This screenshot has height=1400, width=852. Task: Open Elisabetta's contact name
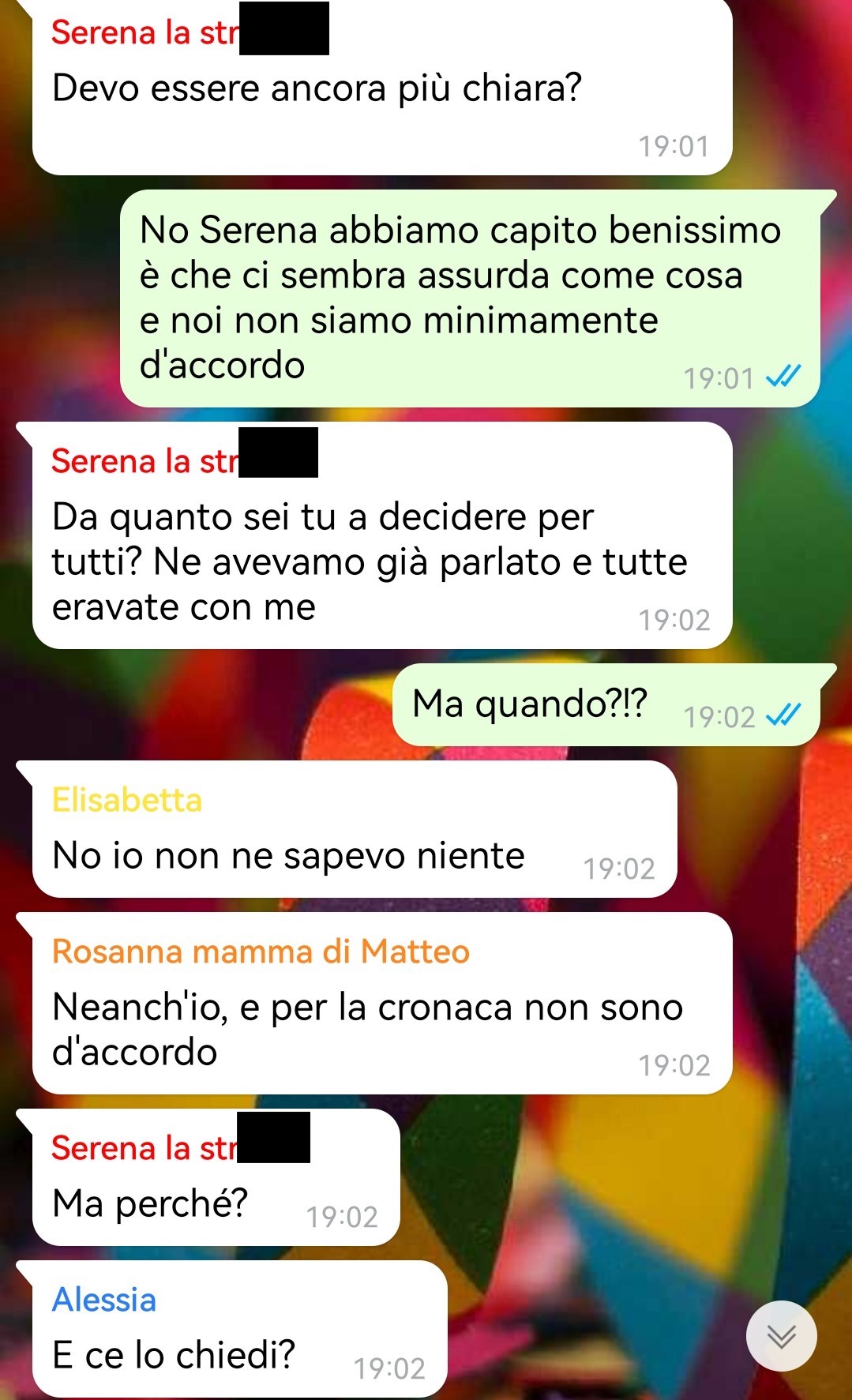127,800
